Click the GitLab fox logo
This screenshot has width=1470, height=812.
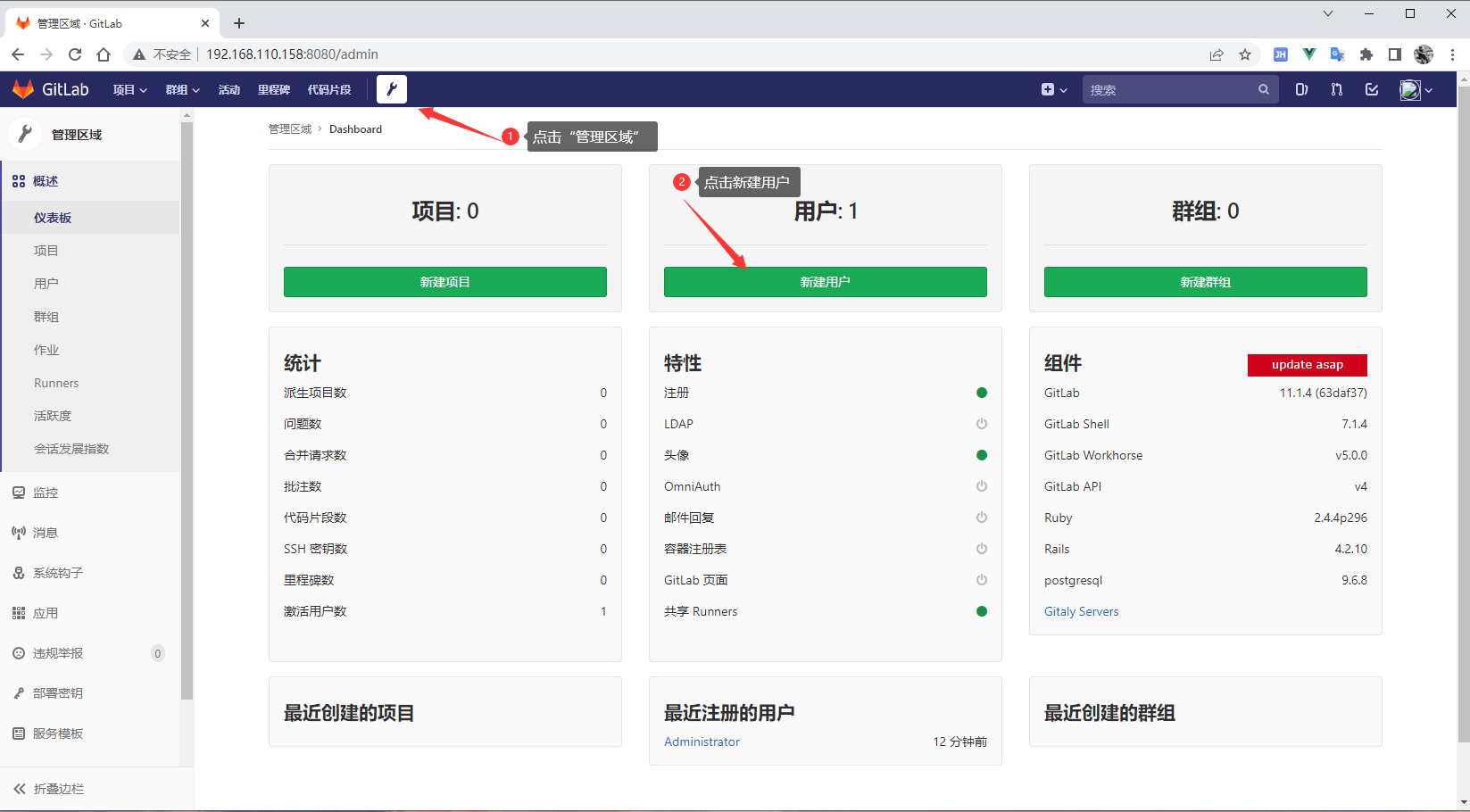tap(23, 89)
